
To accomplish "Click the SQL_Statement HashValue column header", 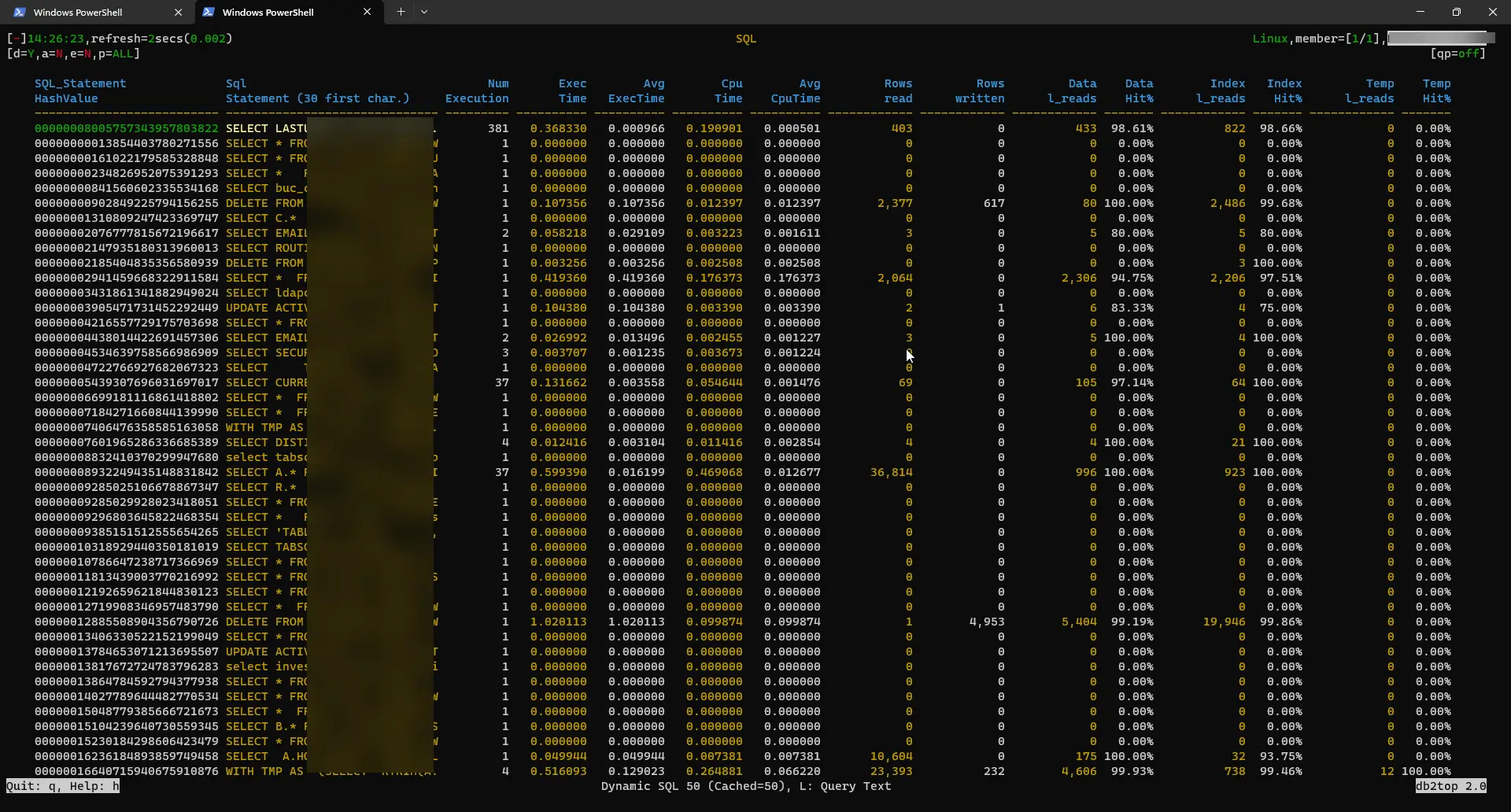I will [80, 91].
